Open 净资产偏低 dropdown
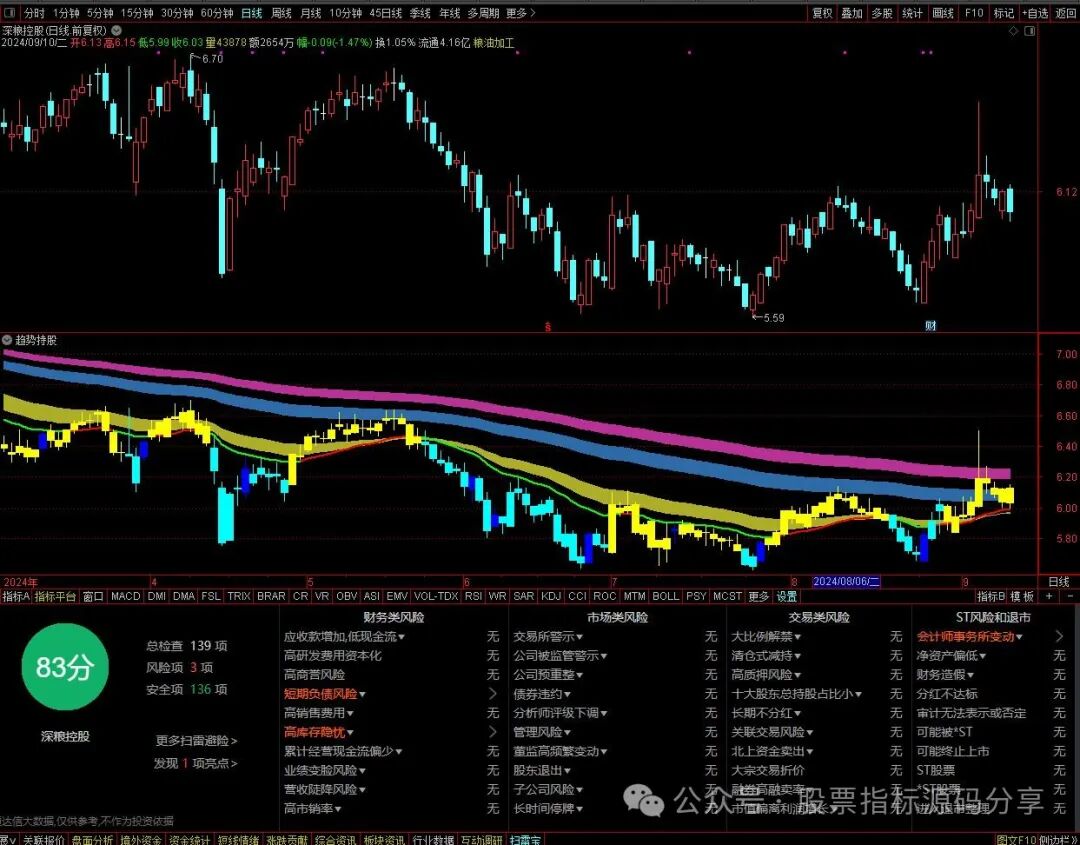The height and width of the screenshot is (845, 1080). coord(951,656)
